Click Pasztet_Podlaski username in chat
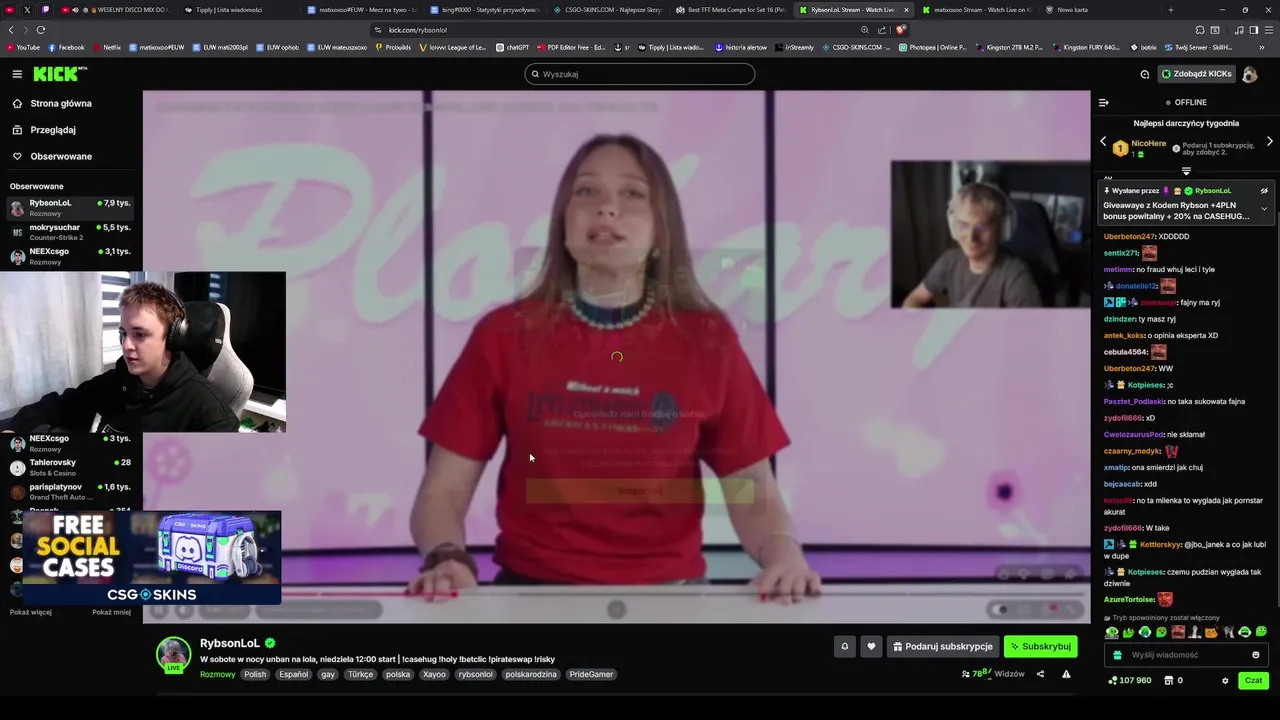The height and width of the screenshot is (720, 1280). tap(1134, 401)
